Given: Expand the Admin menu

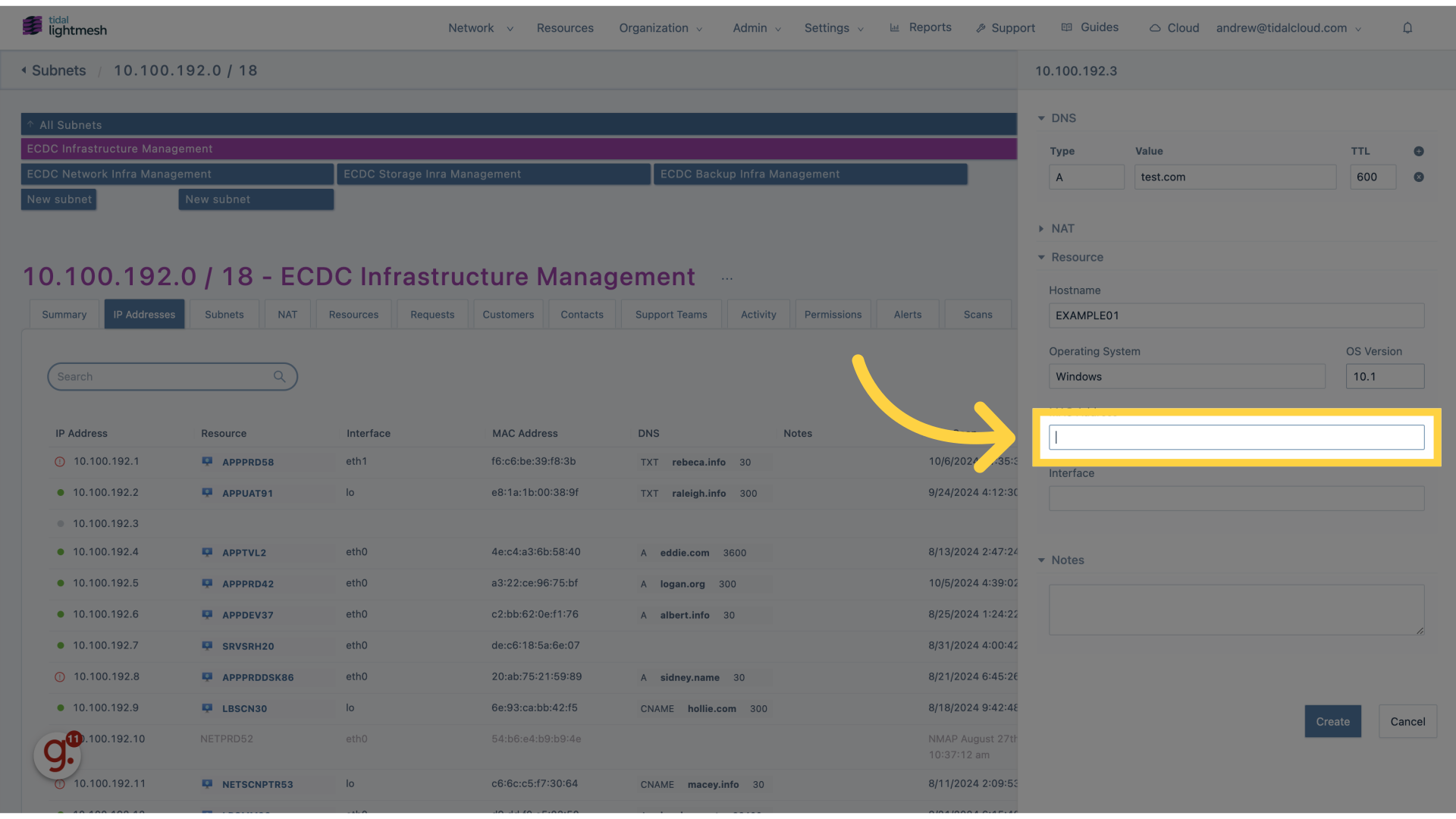Looking at the screenshot, I should (x=757, y=28).
